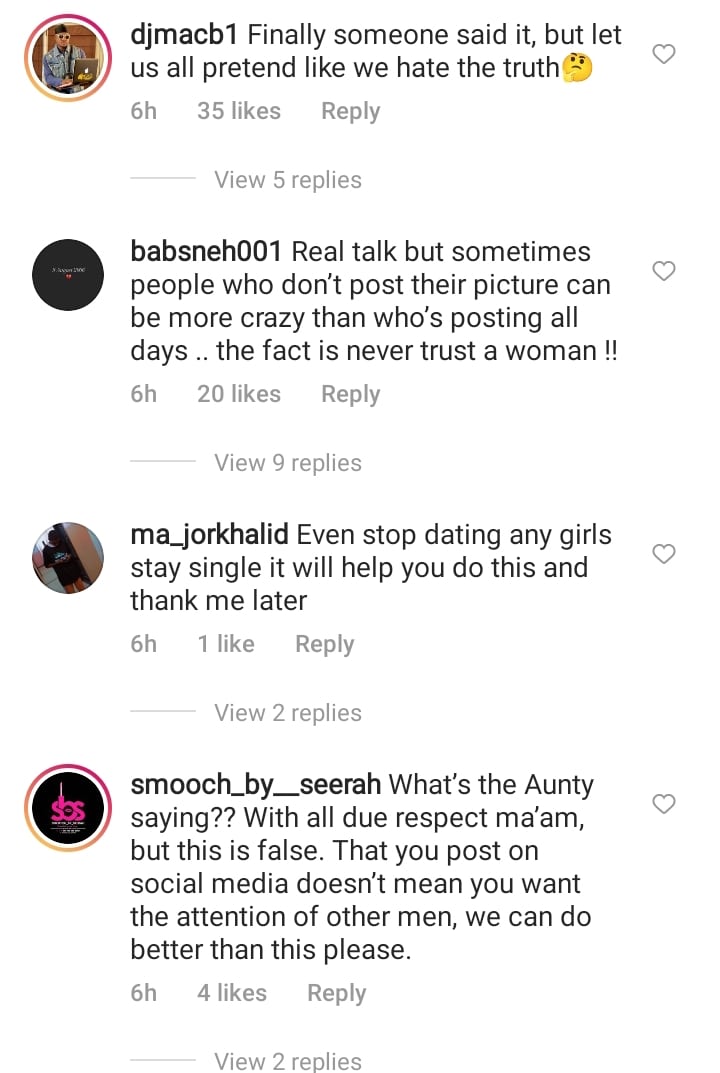Viewport: 720px width, 1073px height.
Task: View ma_jorkhalid's profile photo
Action: coord(68,559)
